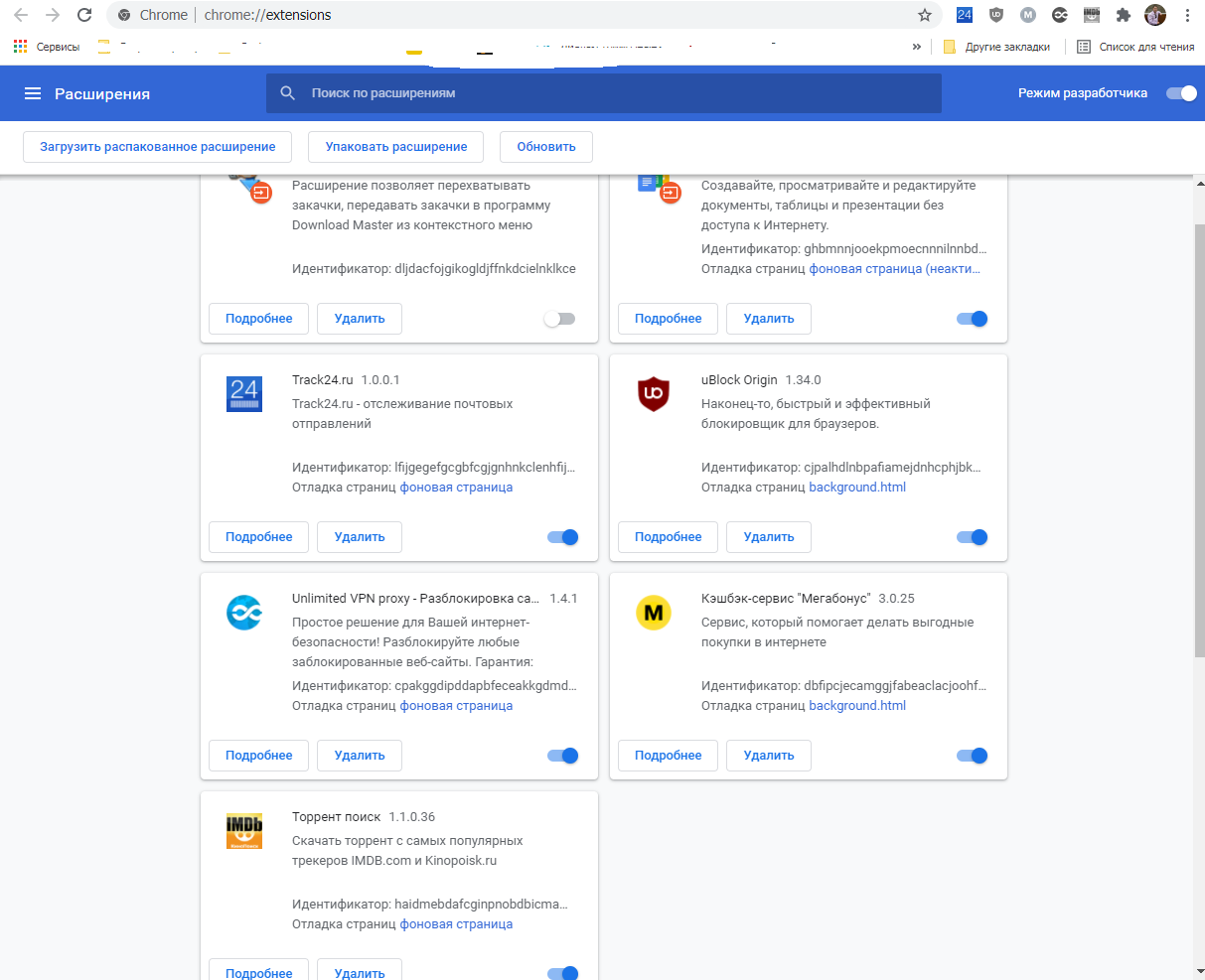The image size is (1205, 980).
Task: Click Удалить on the Мегабонус card
Action: (769, 756)
